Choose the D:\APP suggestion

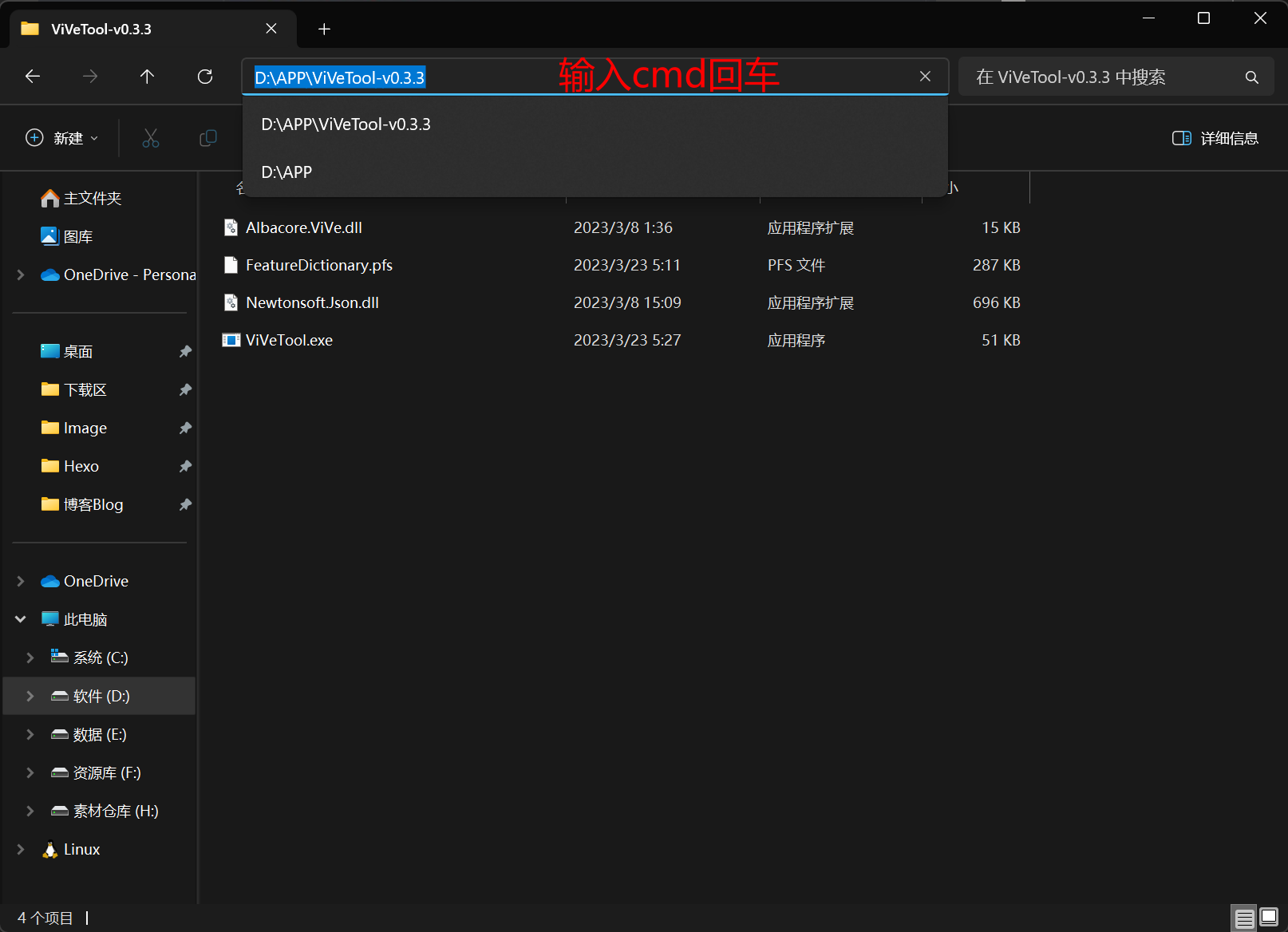click(595, 172)
